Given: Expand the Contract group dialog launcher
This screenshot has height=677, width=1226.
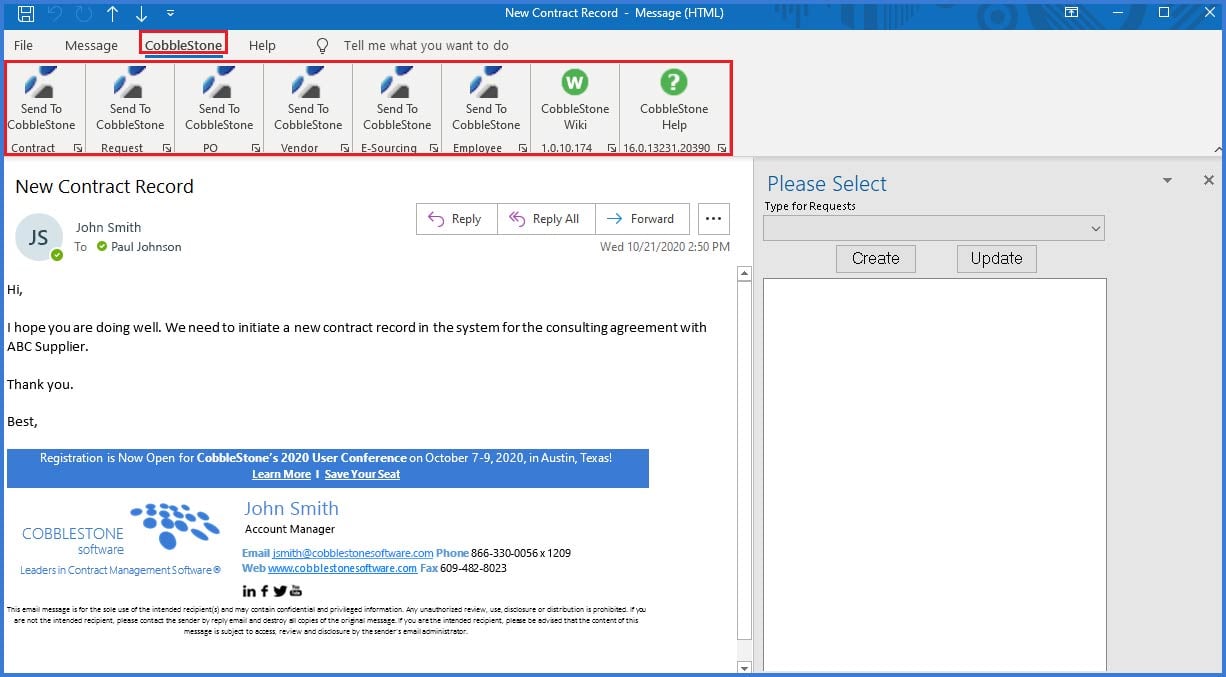Looking at the screenshot, I should 78,148.
